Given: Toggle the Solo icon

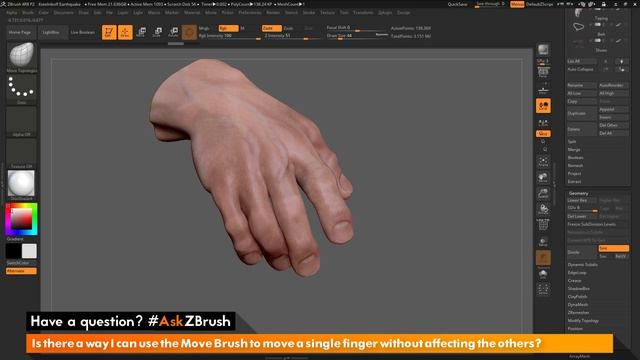Looking at the screenshot, I should pos(543,274).
